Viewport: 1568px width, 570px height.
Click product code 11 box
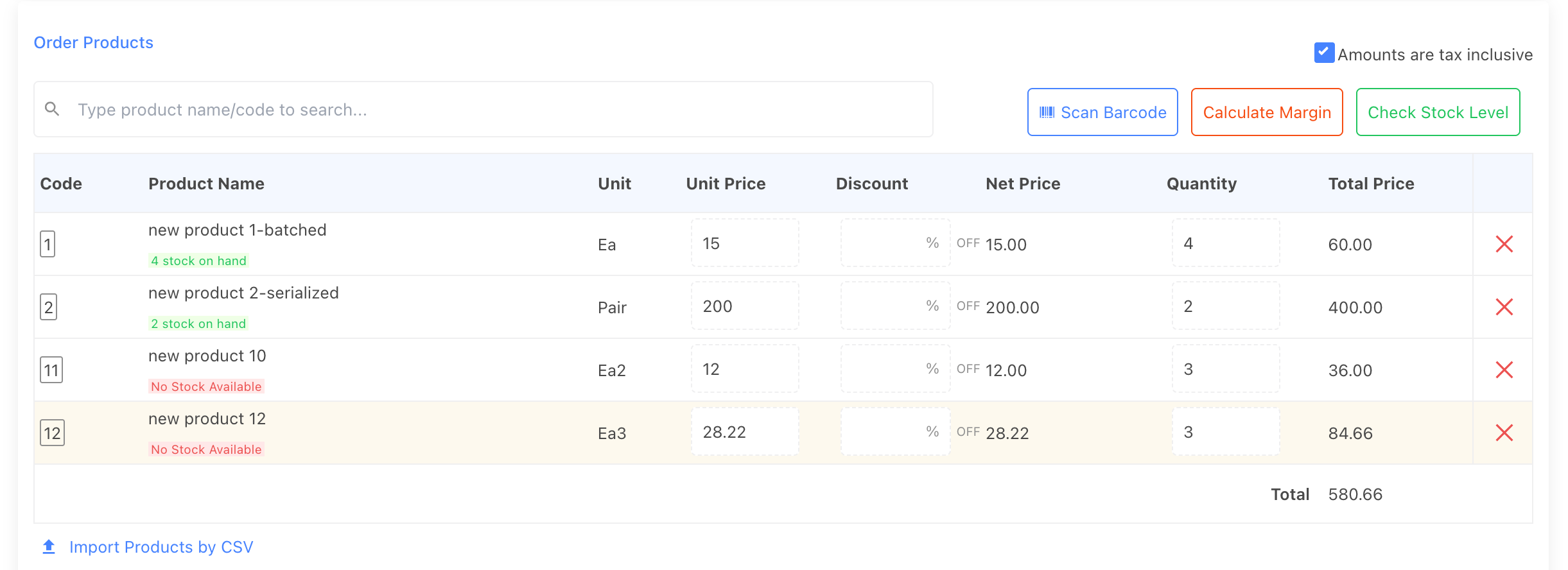point(51,370)
